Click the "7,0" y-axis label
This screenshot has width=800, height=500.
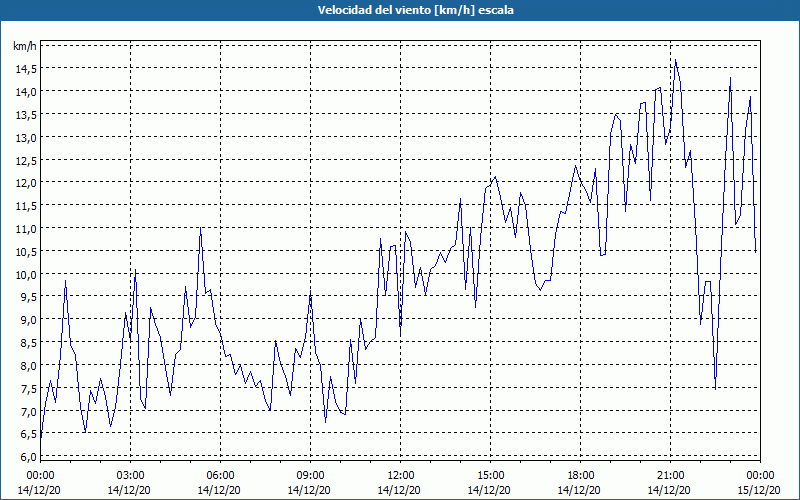pyautogui.click(x=28, y=412)
